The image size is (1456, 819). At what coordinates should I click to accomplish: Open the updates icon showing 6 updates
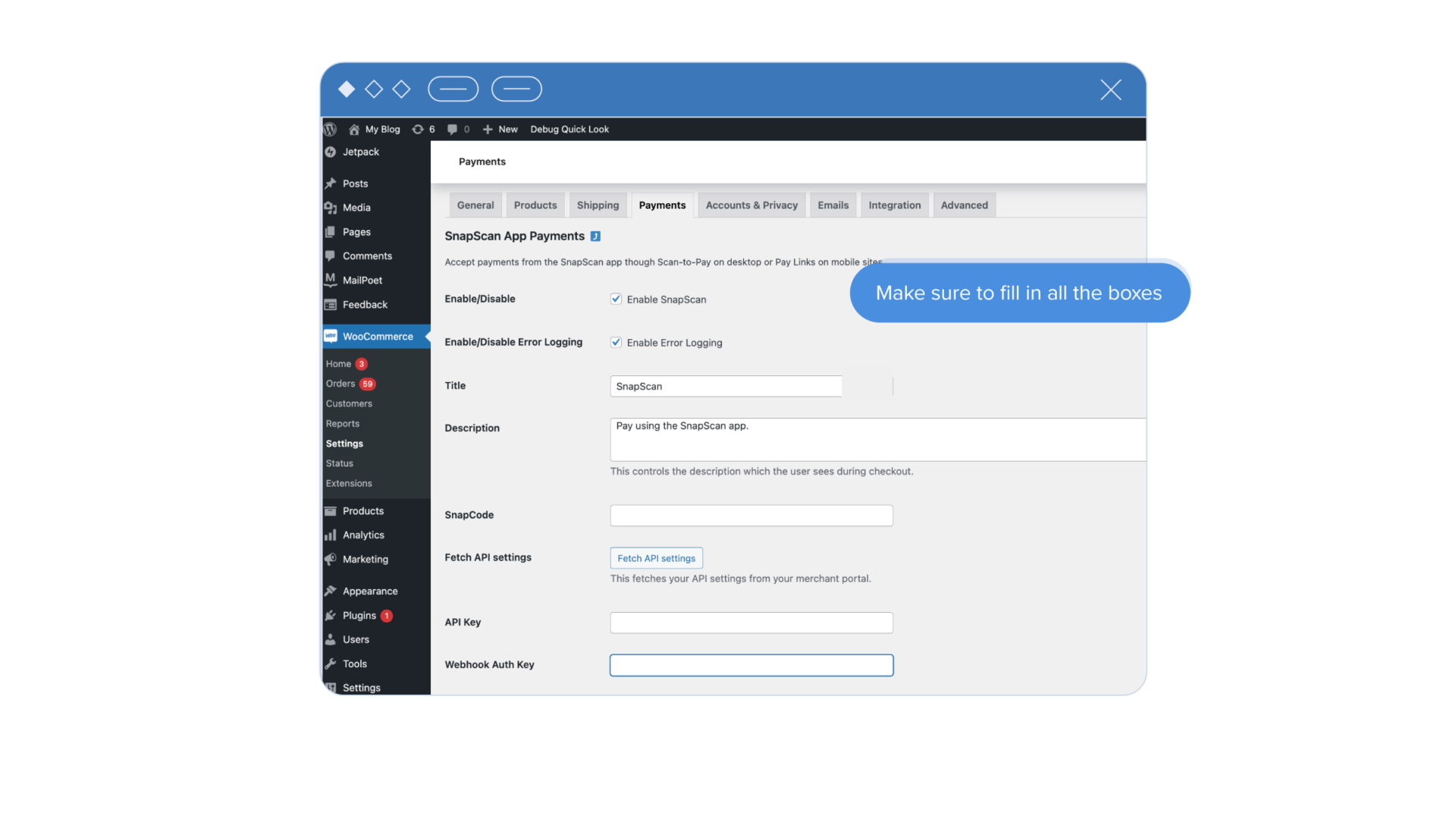pos(418,129)
